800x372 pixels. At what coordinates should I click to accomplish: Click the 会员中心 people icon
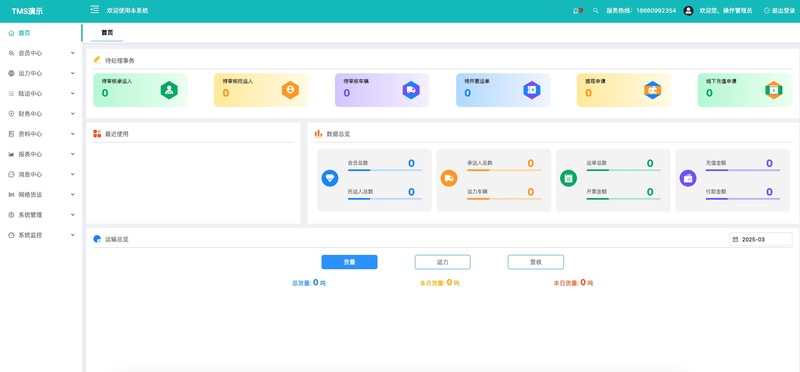(x=11, y=53)
